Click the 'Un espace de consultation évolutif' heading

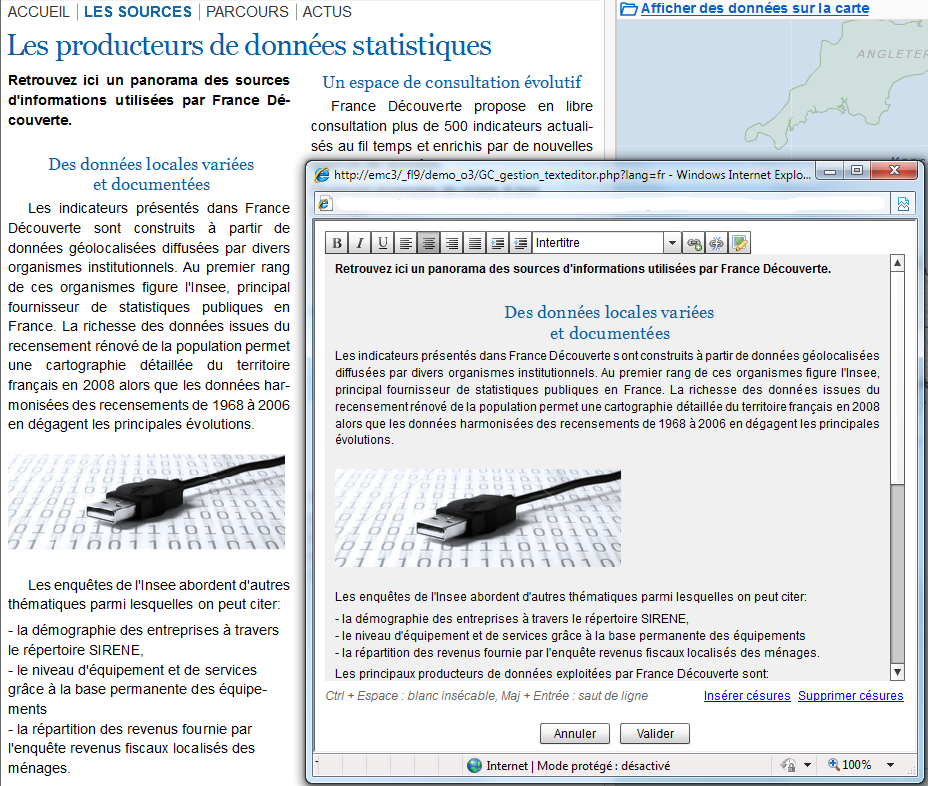point(452,82)
